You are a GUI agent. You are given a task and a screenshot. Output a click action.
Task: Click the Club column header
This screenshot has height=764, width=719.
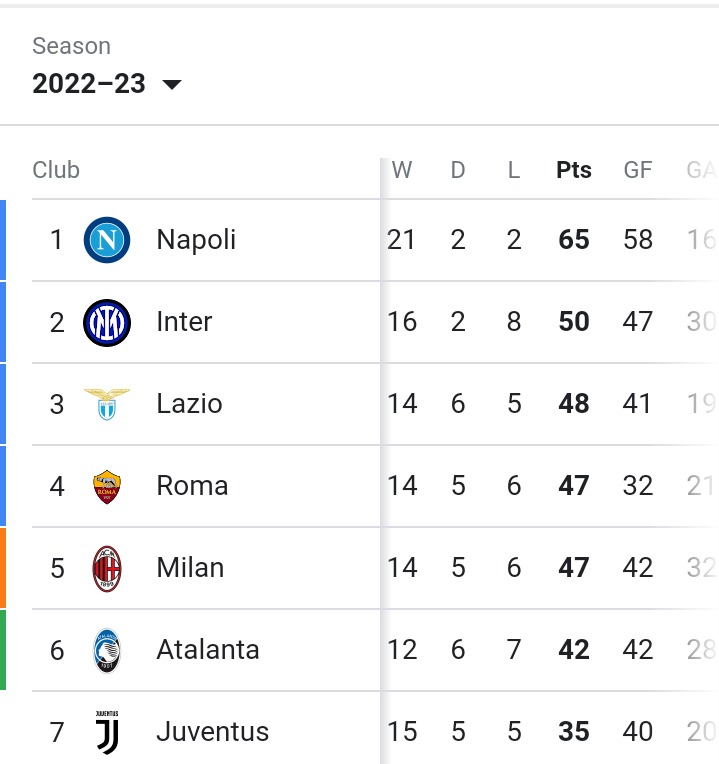pos(56,170)
